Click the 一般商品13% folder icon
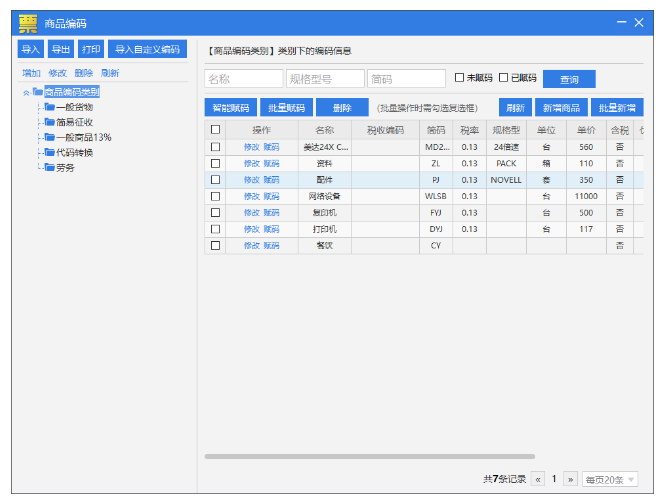This screenshot has height=501, width=666. click(x=50, y=137)
